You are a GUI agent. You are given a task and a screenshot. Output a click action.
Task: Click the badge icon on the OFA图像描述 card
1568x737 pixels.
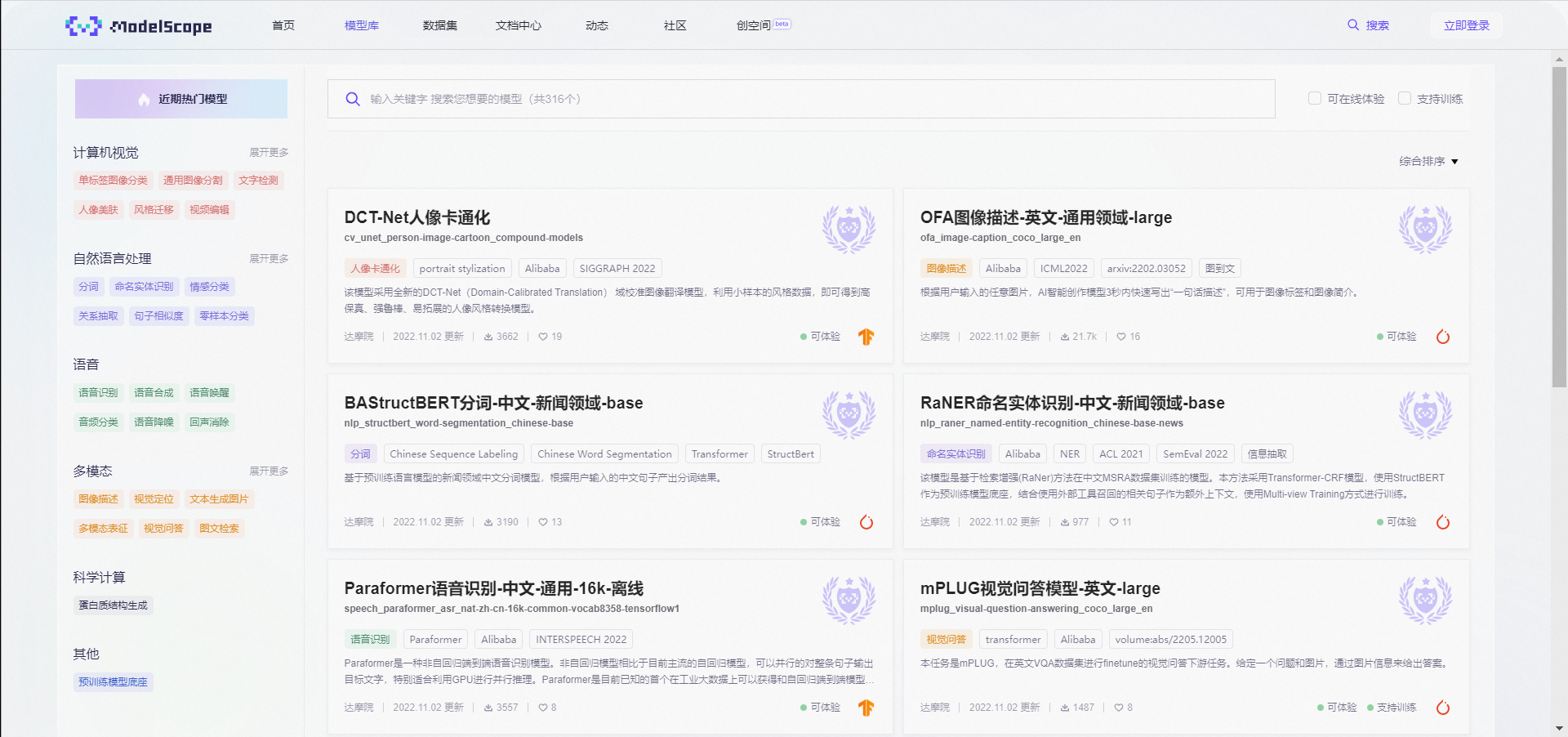click(1425, 229)
